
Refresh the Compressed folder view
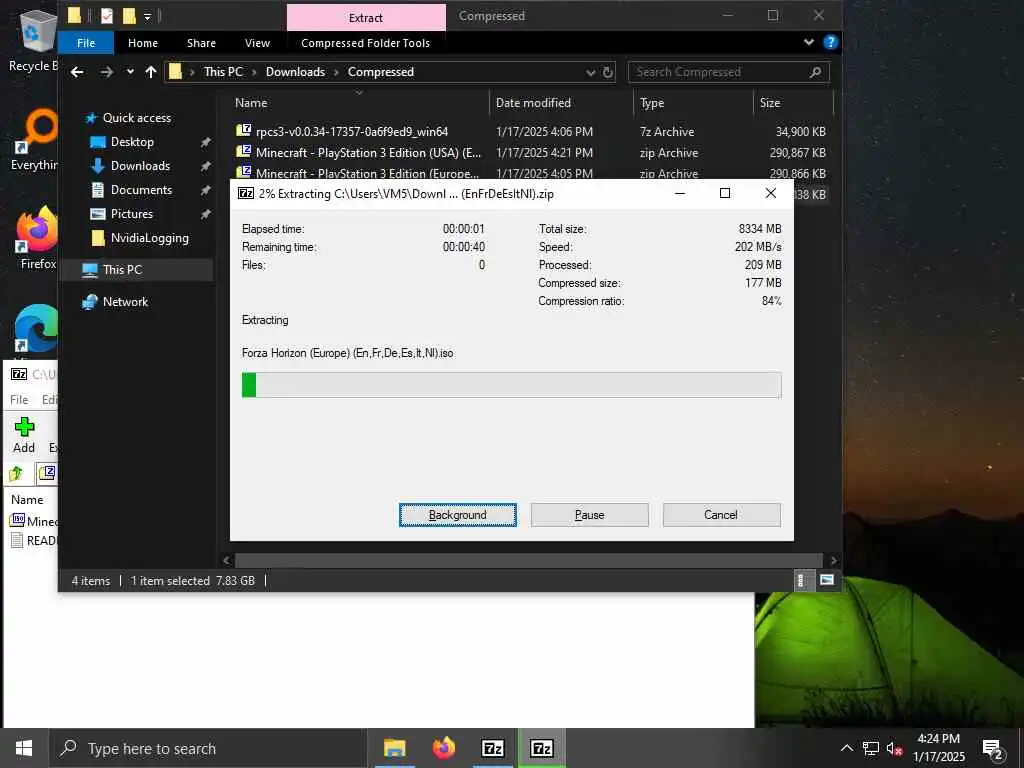pos(608,72)
